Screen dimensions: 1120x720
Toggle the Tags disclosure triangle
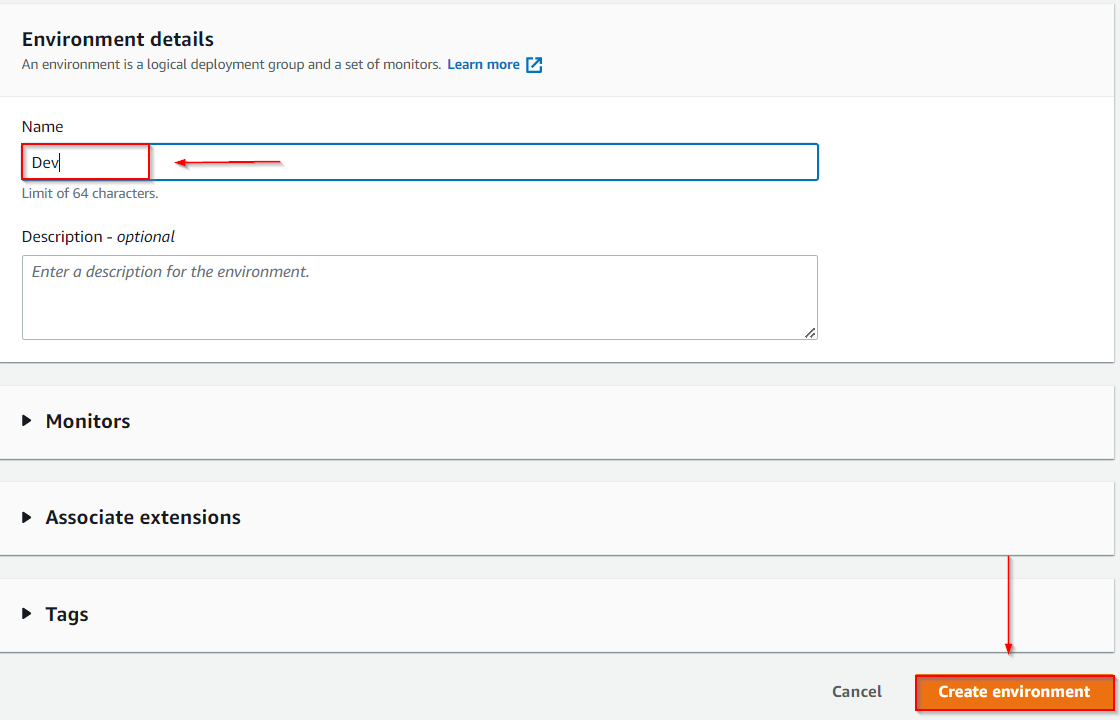click(27, 614)
